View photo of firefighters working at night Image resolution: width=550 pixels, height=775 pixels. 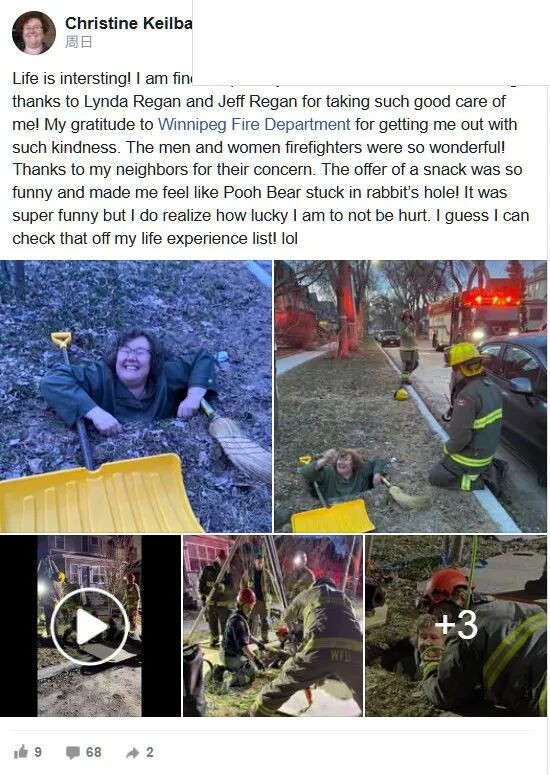point(273,626)
